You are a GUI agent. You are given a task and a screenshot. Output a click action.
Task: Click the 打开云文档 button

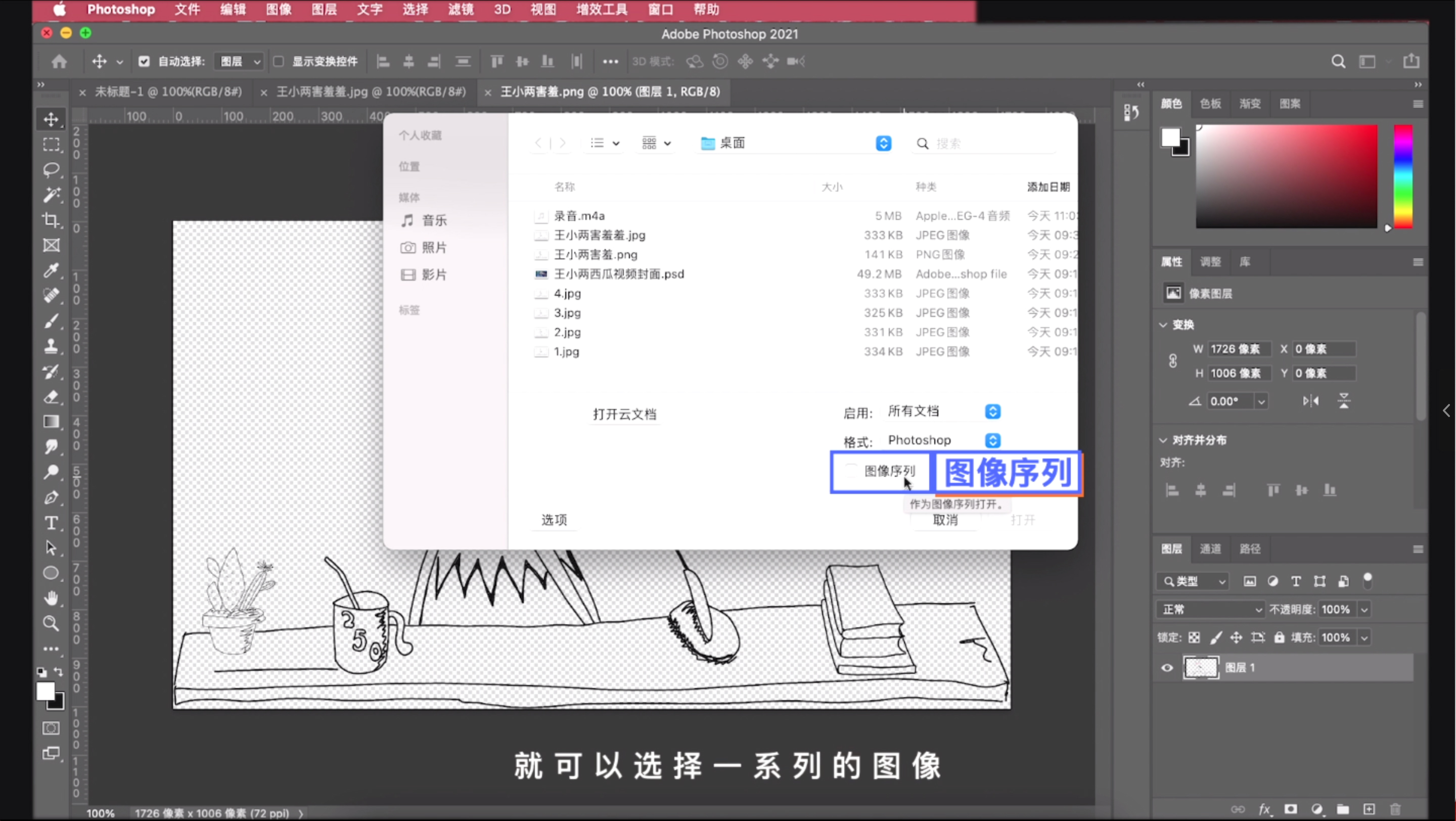coord(624,414)
